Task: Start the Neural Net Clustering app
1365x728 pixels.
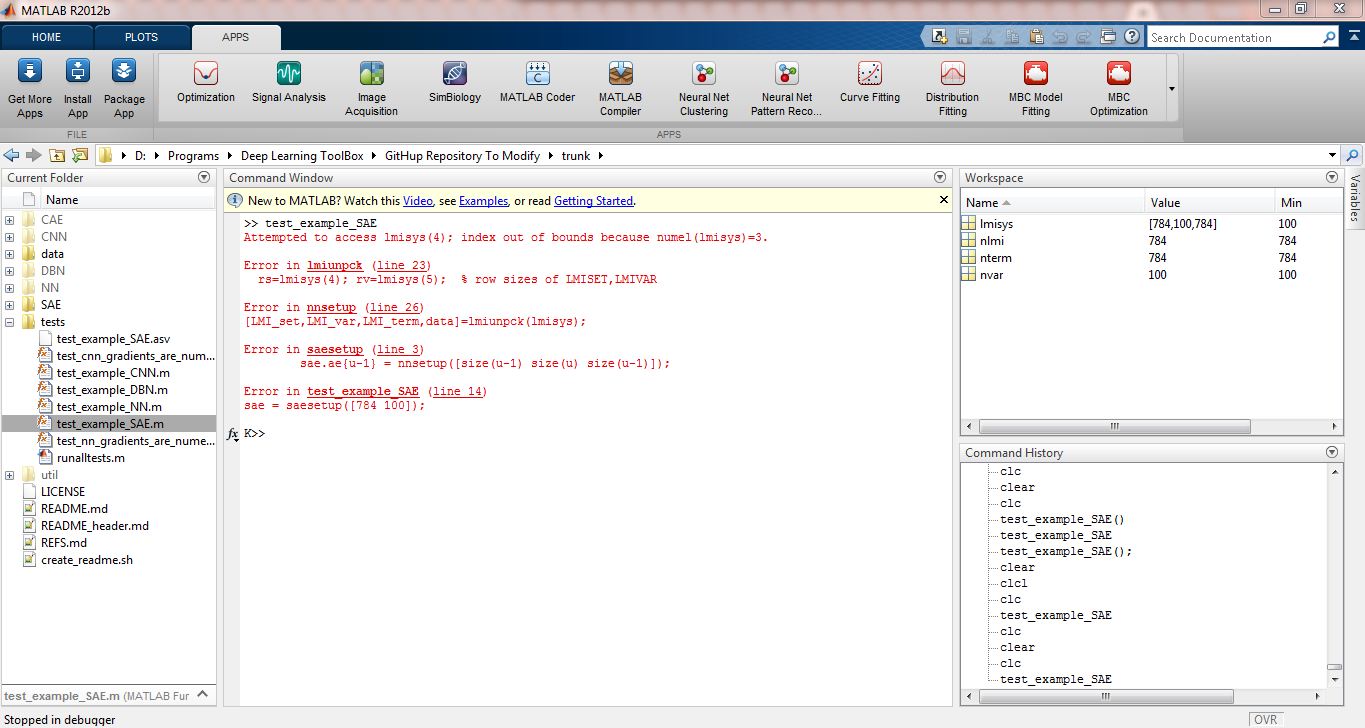Action: point(704,88)
